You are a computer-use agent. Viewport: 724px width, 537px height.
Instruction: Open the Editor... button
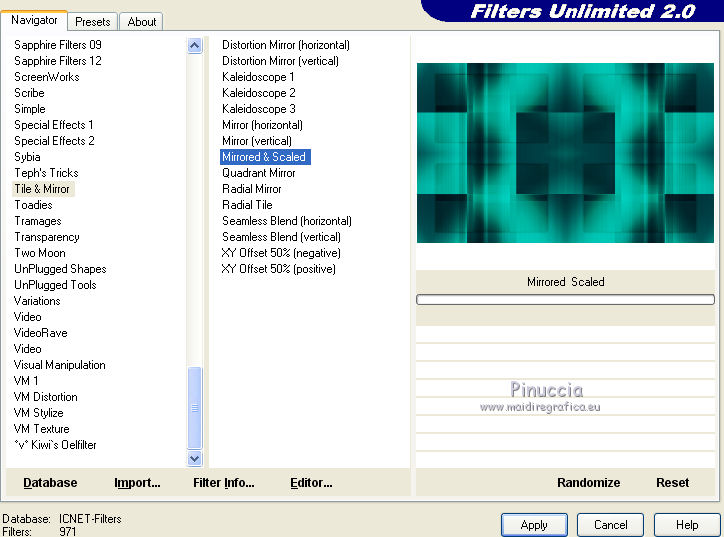pyautogui.click(x=311, y=483)
